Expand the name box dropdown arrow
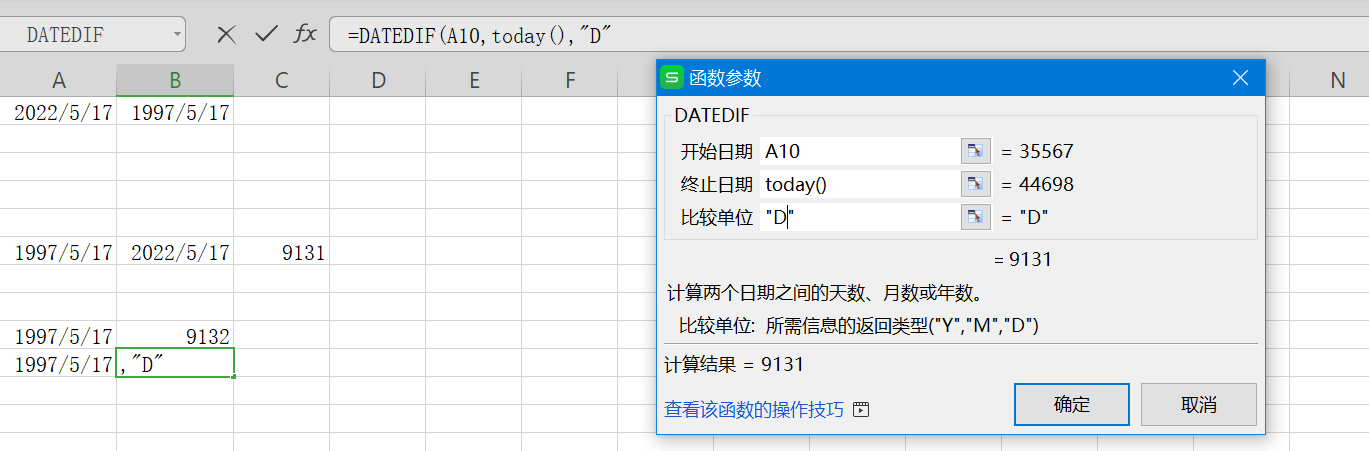The image size is (1369, 451). 178,34
